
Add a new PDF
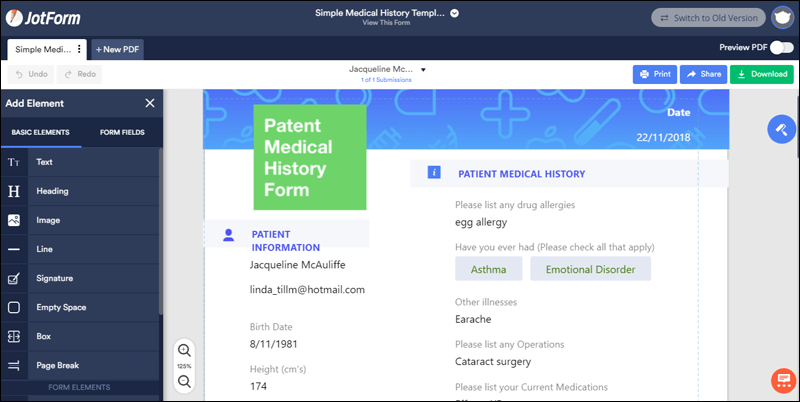(119, 48)
